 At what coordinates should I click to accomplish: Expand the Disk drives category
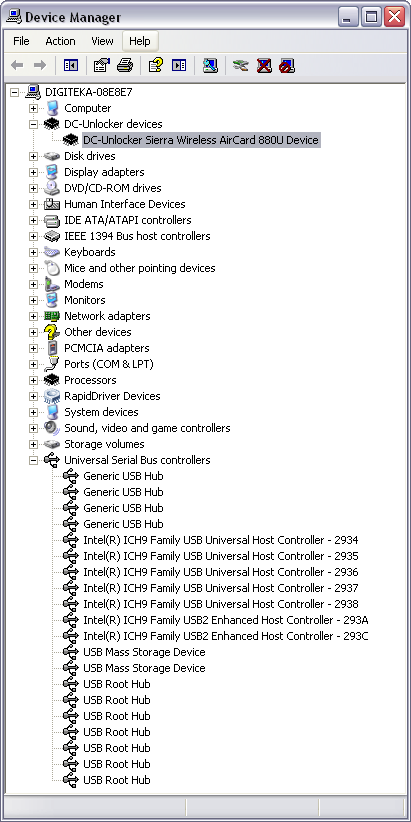click(x=34, y=156)
